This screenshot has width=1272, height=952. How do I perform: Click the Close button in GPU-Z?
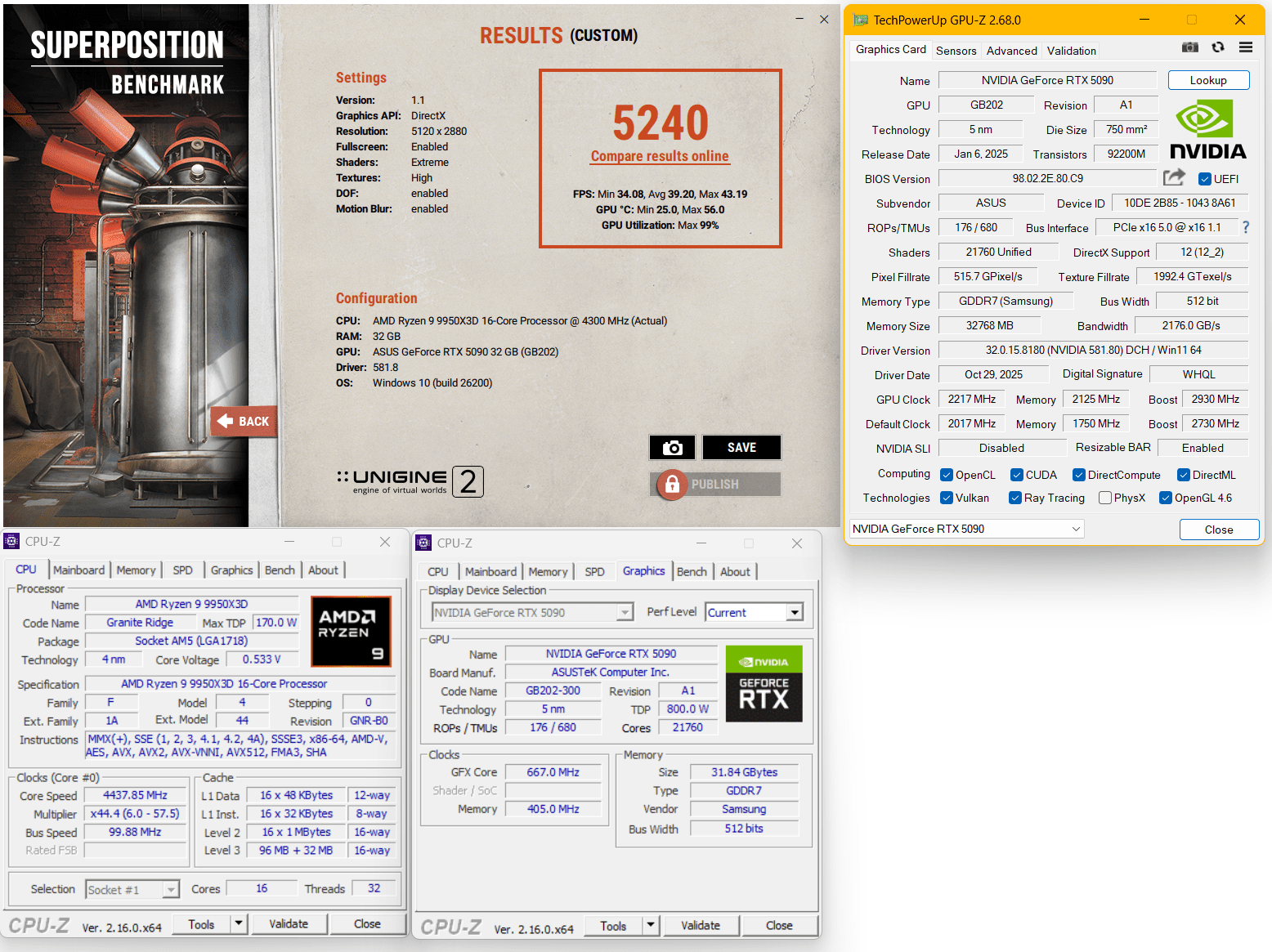point(1219,530)
